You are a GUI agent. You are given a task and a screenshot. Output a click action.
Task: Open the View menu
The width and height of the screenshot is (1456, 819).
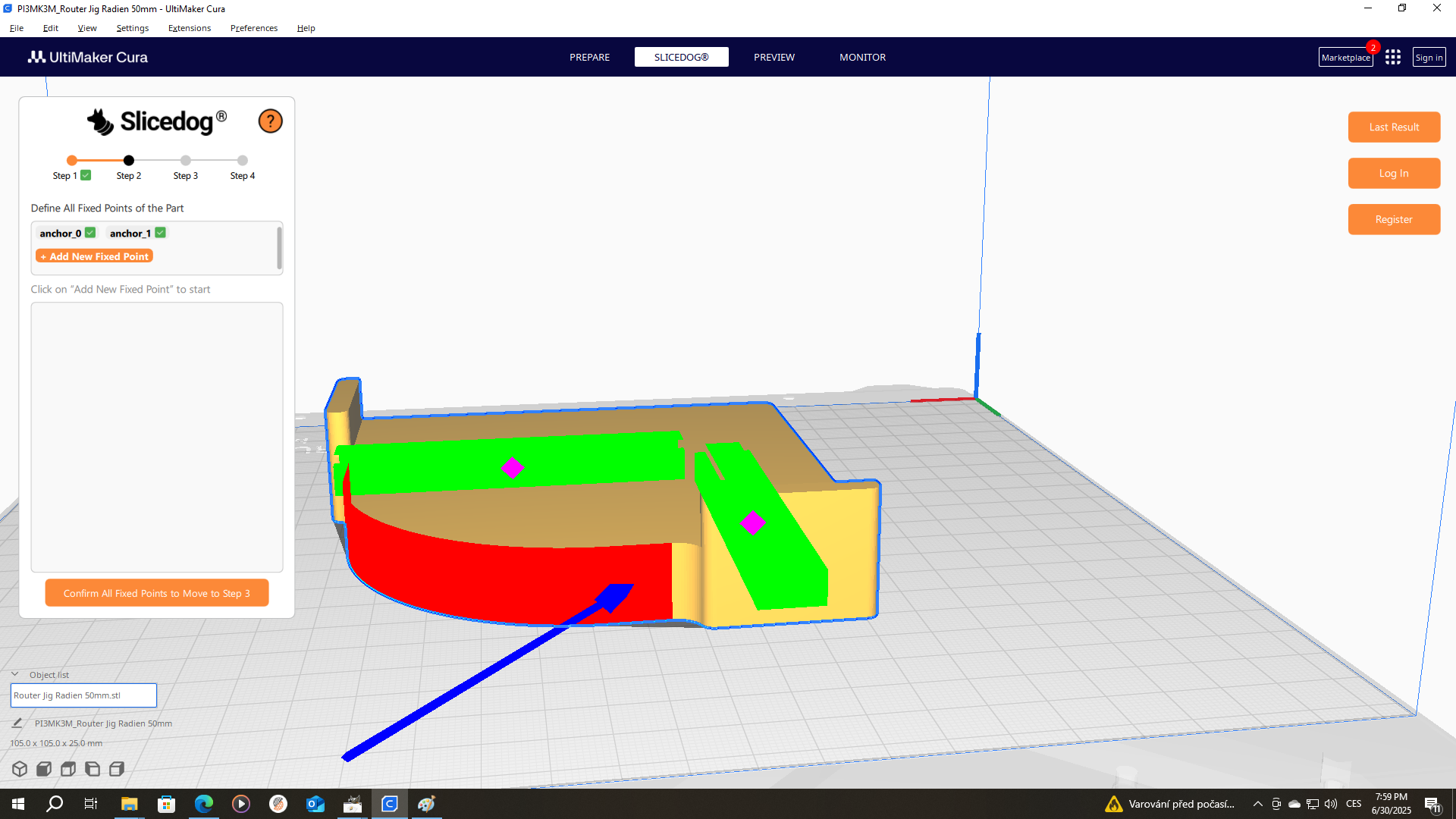(x=87, y=28)
